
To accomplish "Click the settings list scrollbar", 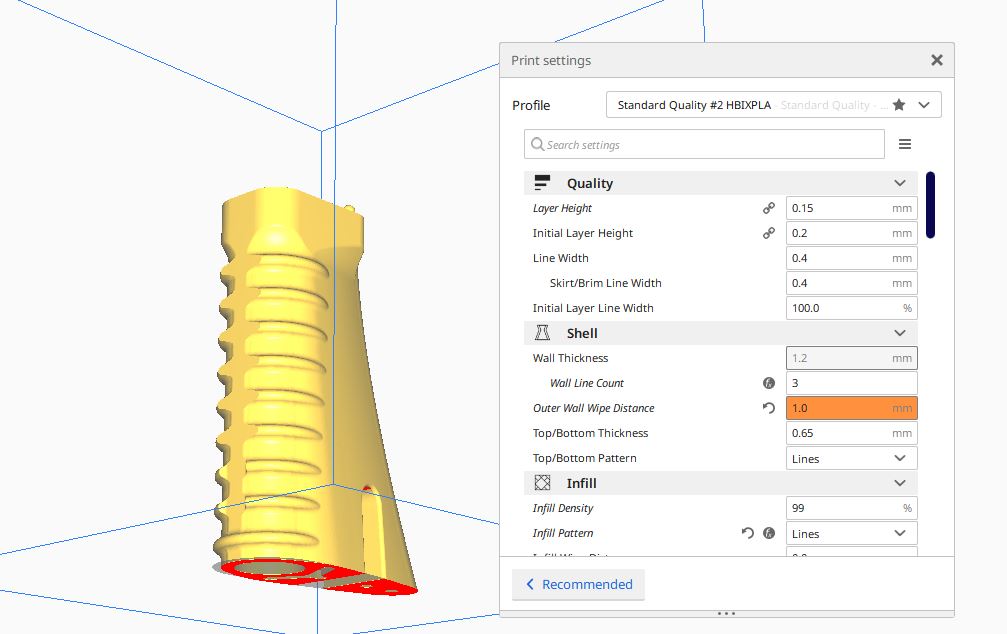I will click(930, 205).
